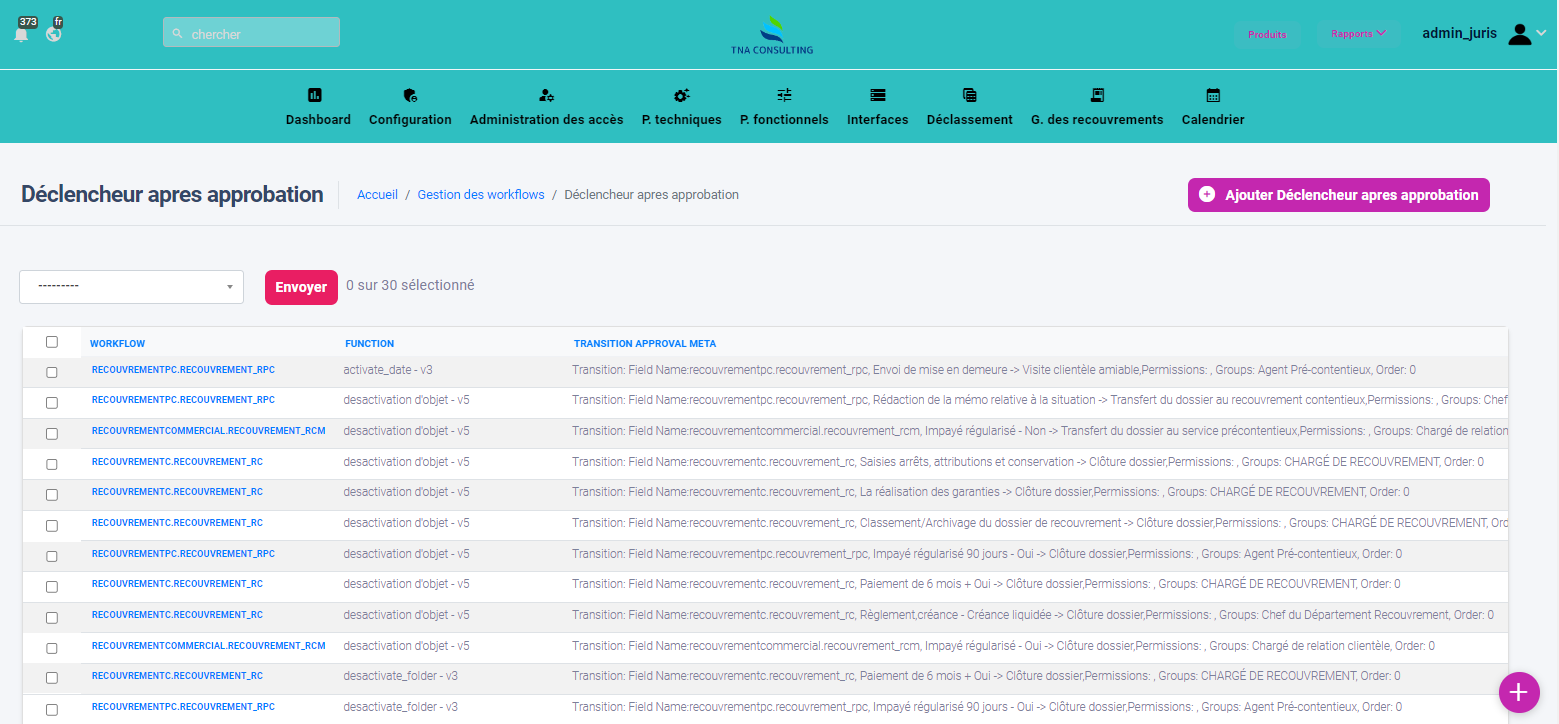Image resolution: width=1559 pixels, height=724 pixels.
Task: Open the Interfaces menu
Action: tap(877, 108)
